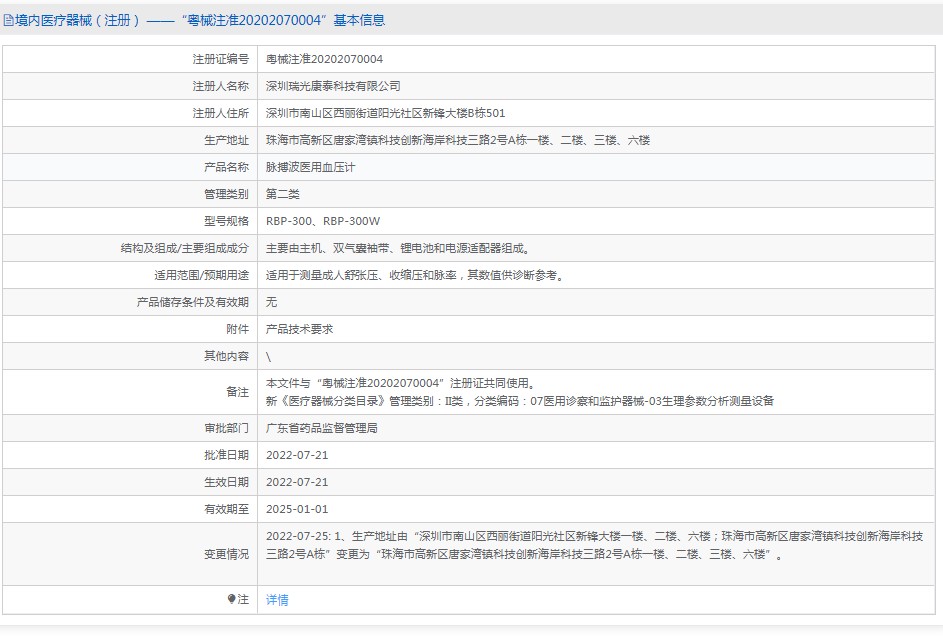943x636 pixels.
Task: Click the label 注册人名称
Action: coord(220,86)
